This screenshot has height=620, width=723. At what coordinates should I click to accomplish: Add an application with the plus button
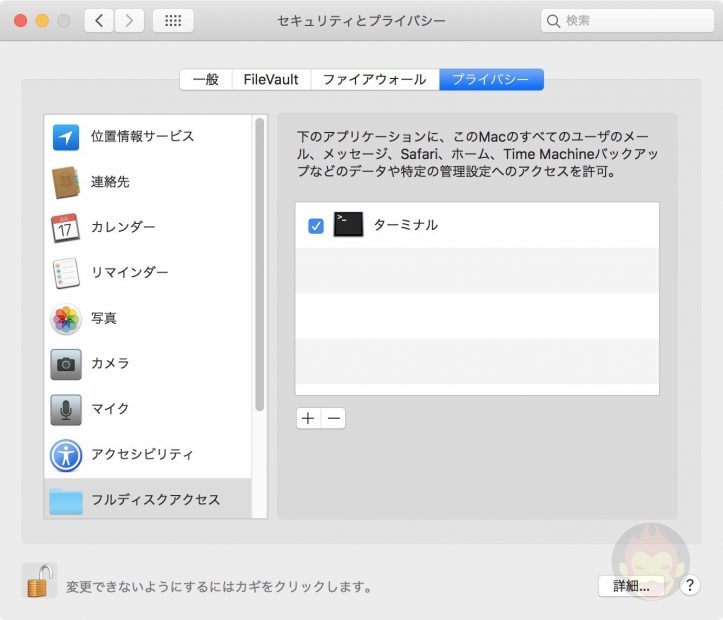click(308, 418)
